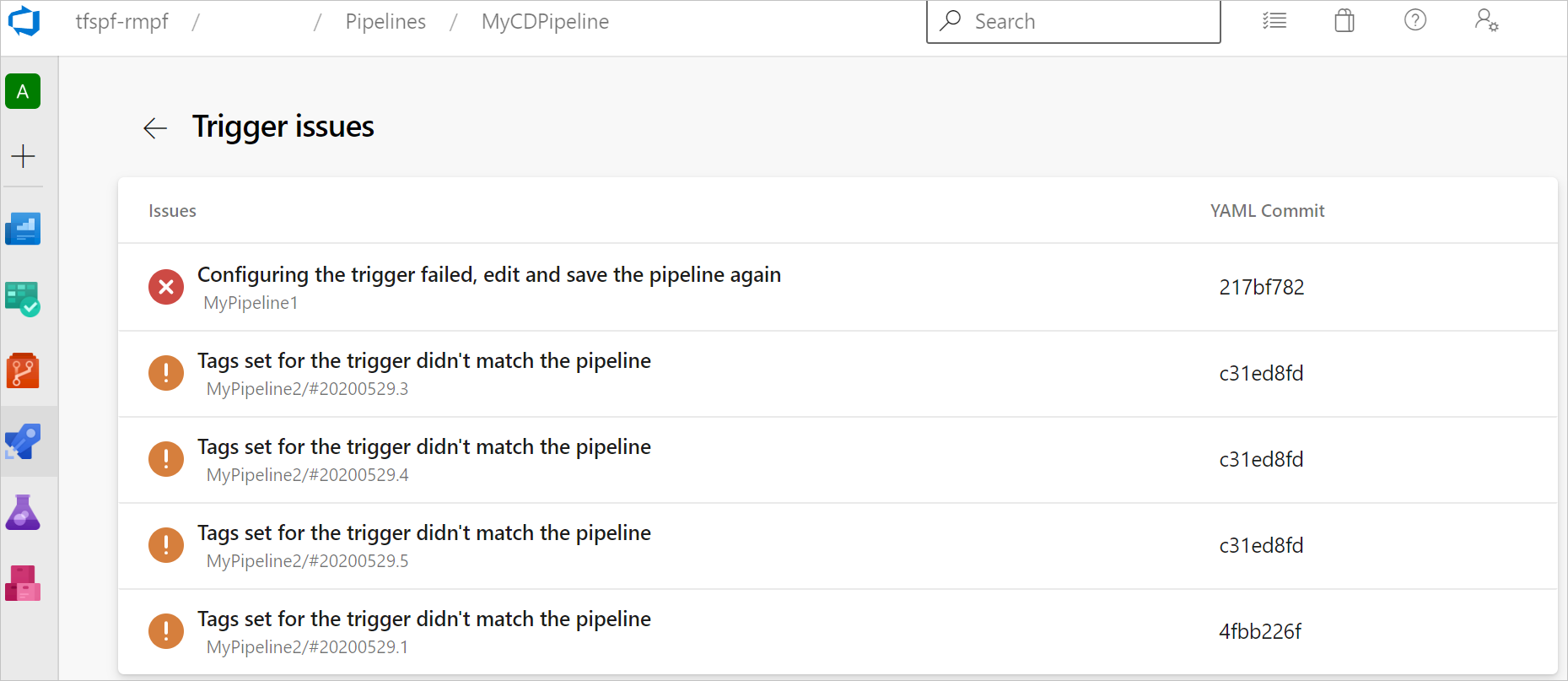Viewport: 1568px width, 681px height.
Task: Open the Boards hub in sidebar
Action: 23,300
